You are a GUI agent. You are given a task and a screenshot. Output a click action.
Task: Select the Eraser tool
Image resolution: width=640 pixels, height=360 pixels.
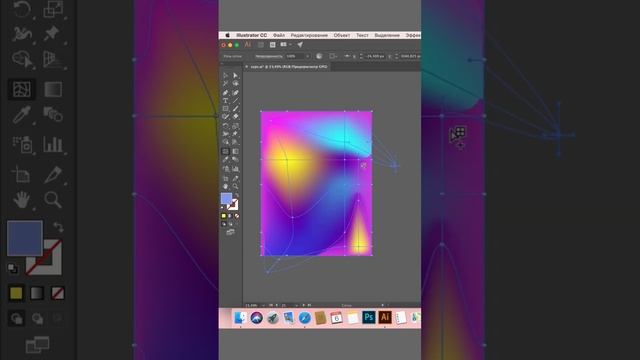236,117
